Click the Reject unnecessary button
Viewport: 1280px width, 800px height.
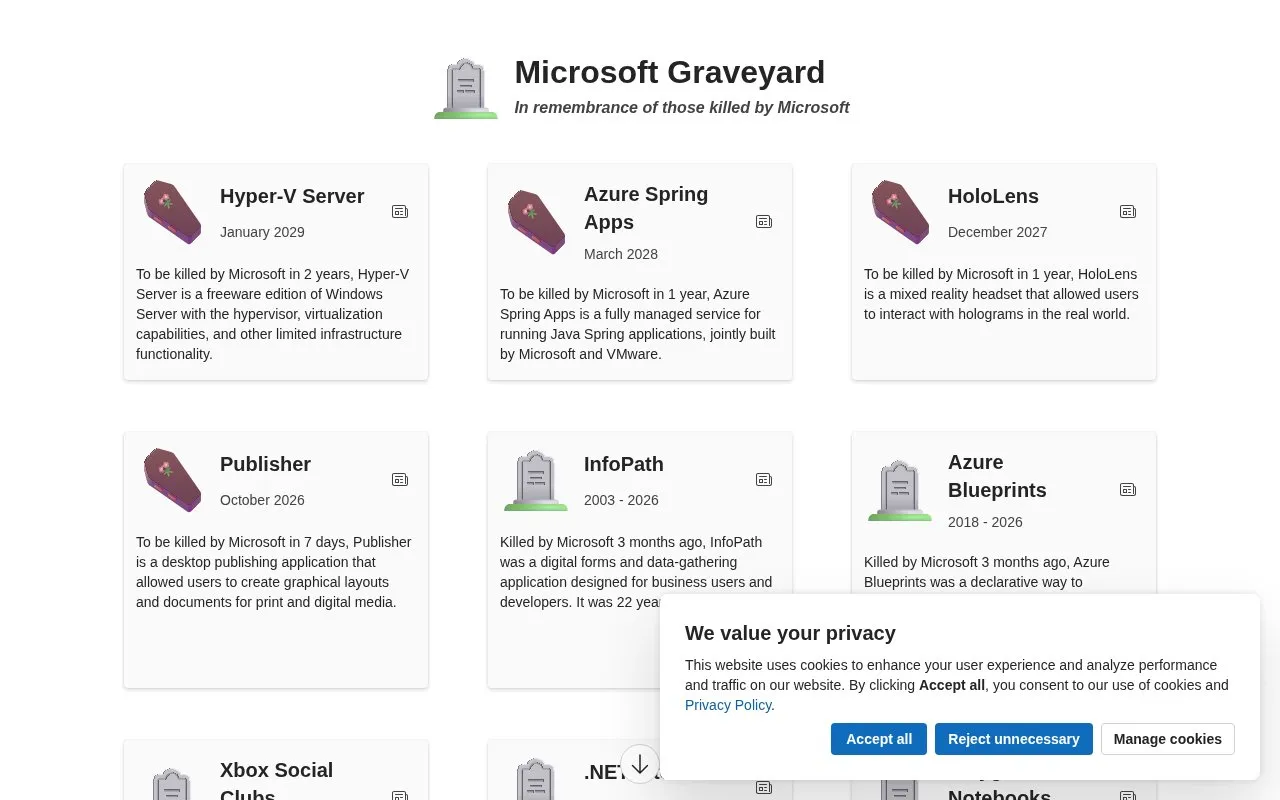pos(1014,739)
